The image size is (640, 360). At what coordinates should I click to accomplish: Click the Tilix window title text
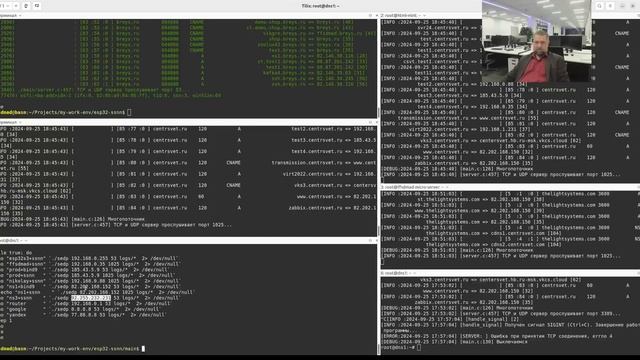320,6
